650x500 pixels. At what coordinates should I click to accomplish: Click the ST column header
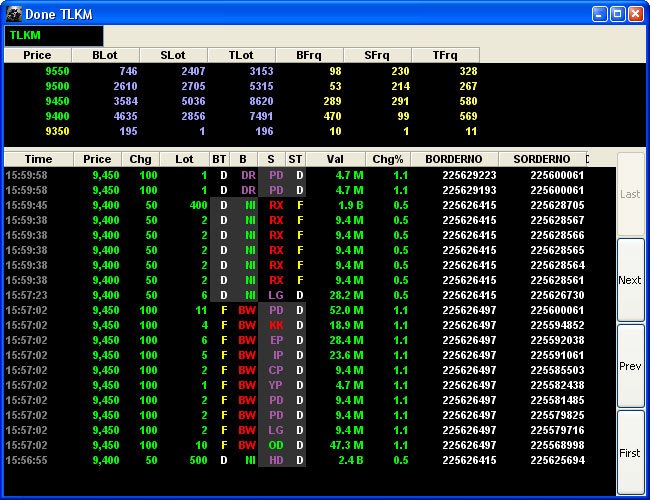[x=296, y=159]
